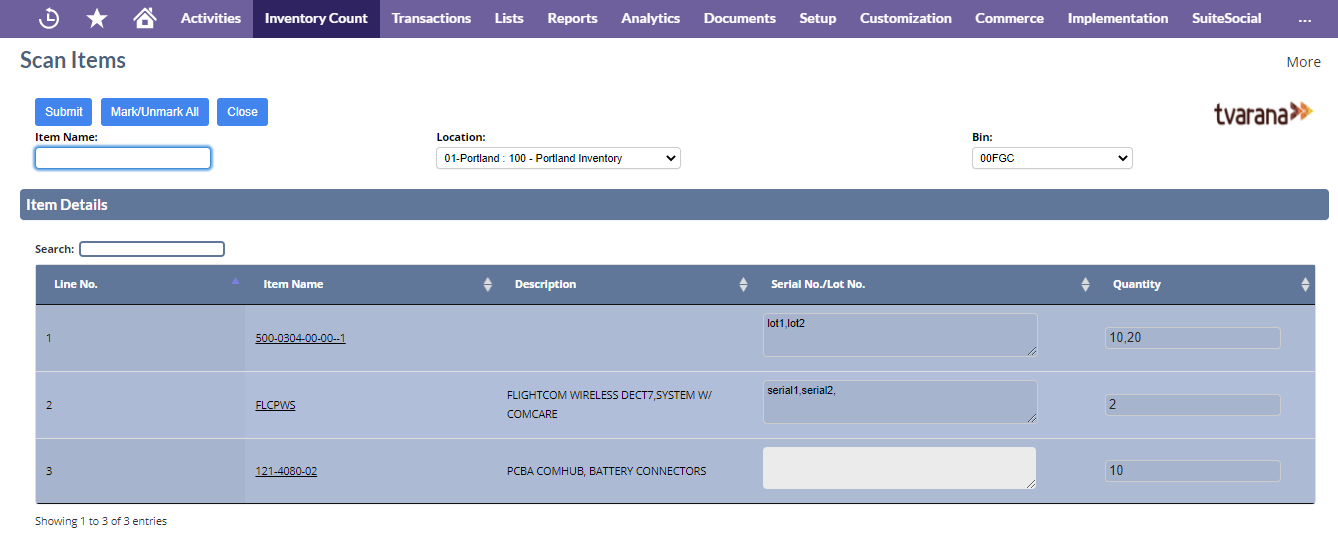Viewport: 1338px width, 543px height.
Task: Open item link 500-0304-00-00--1
Action: click(300, 338)
